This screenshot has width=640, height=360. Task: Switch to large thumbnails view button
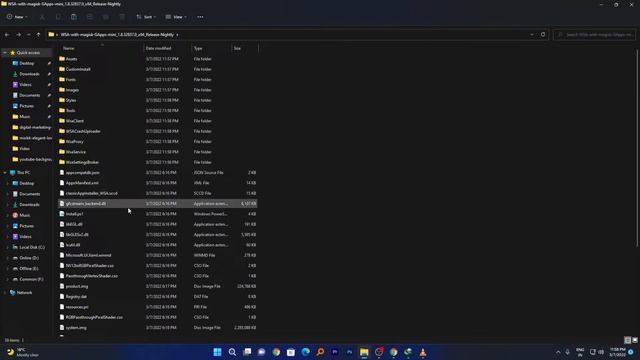click(635, 340)
